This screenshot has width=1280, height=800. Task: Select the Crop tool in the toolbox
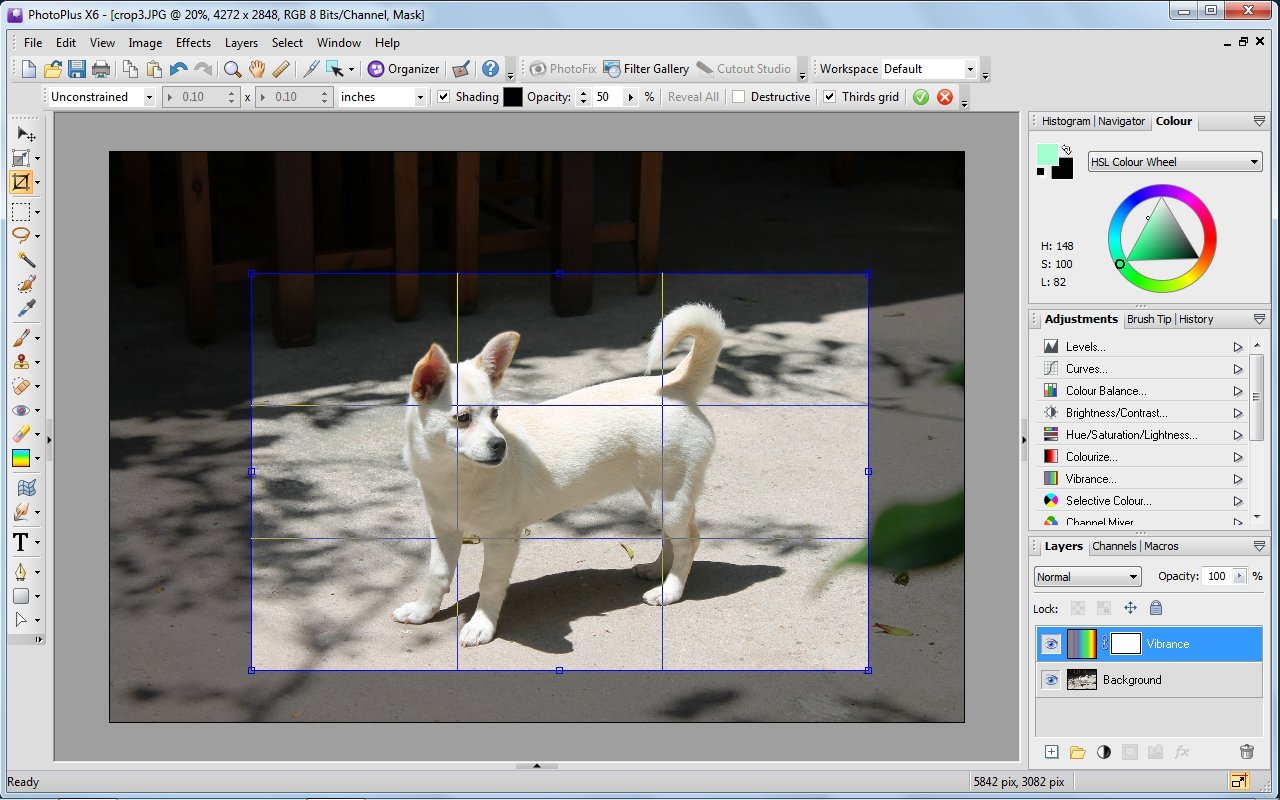pos(21,182)
